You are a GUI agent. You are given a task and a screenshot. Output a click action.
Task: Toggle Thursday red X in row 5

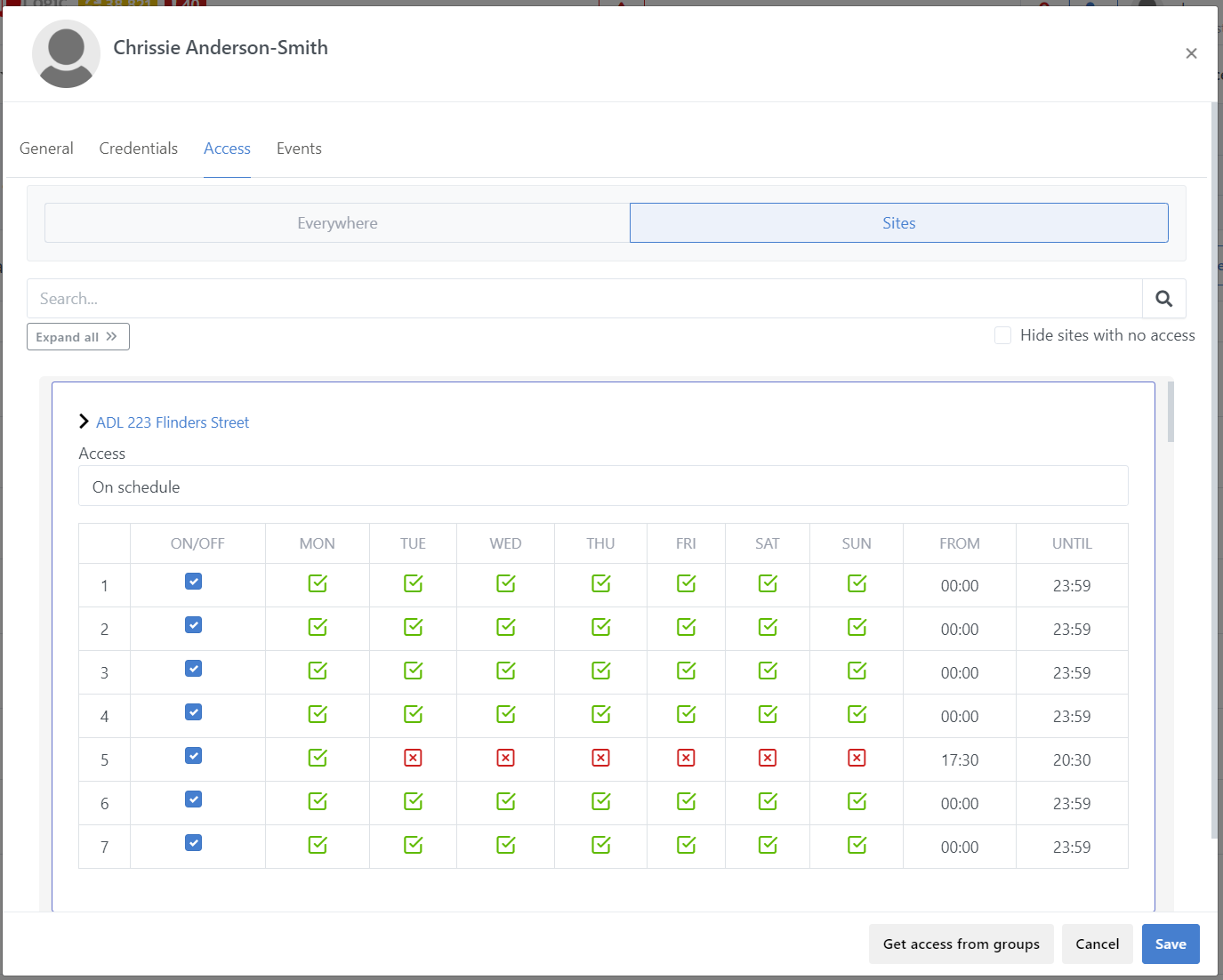coord(600,758)
